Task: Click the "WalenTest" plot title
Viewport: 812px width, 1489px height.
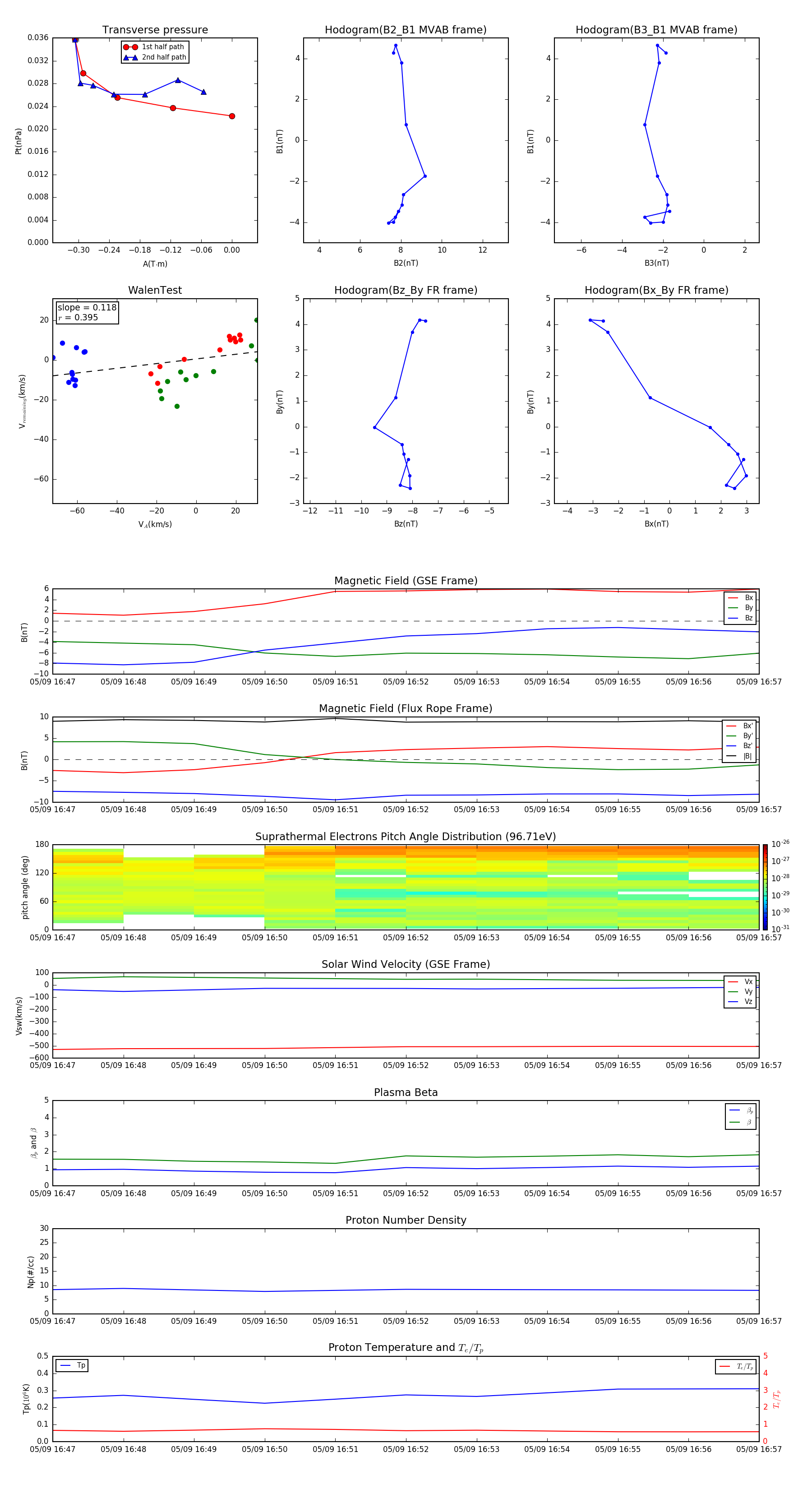Action: 155,290
